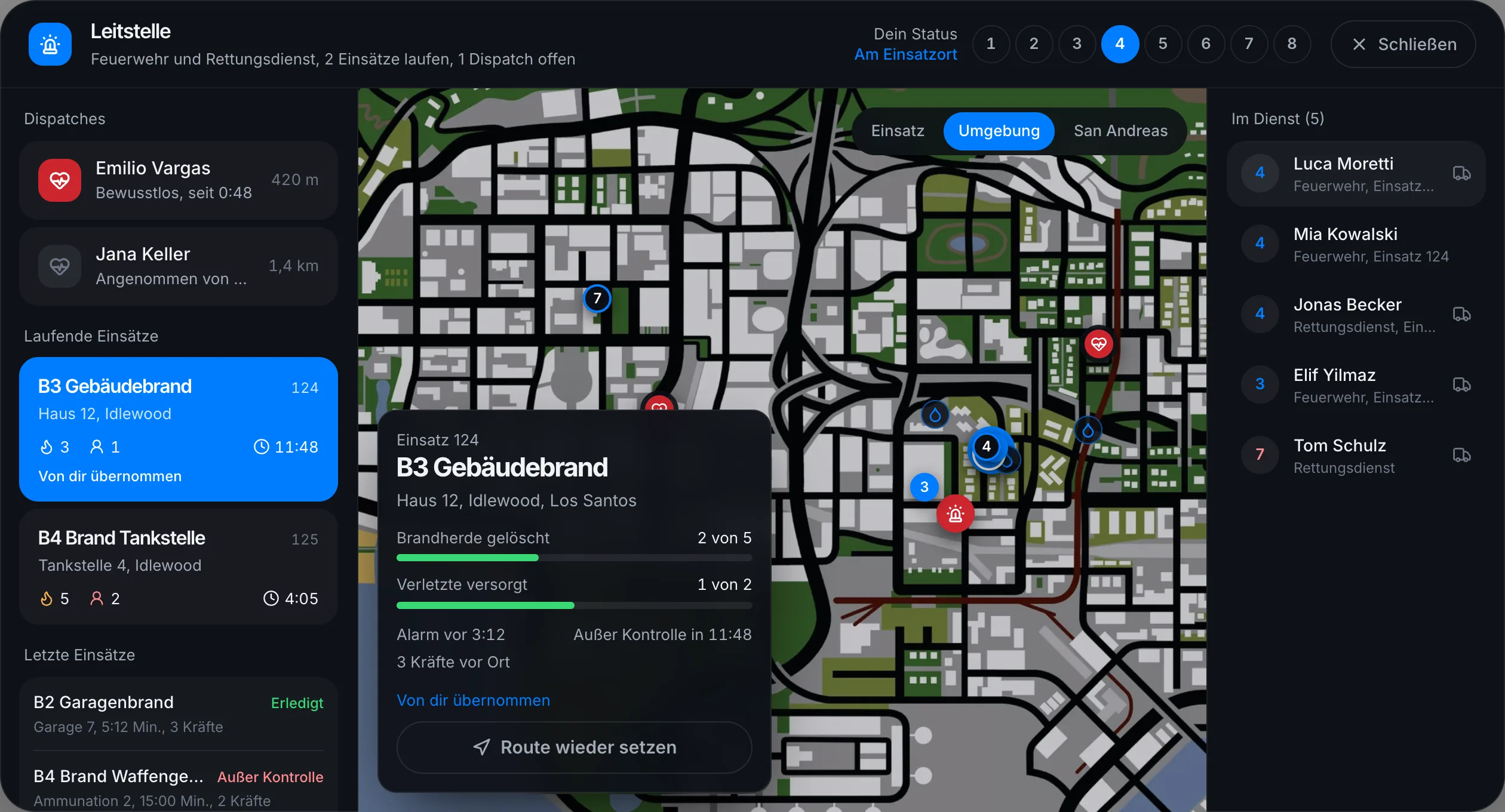The width and height of the screenshot is (1505, 812).
Task: Click 3 Kräfte vor Ort text
Action: 453,662
